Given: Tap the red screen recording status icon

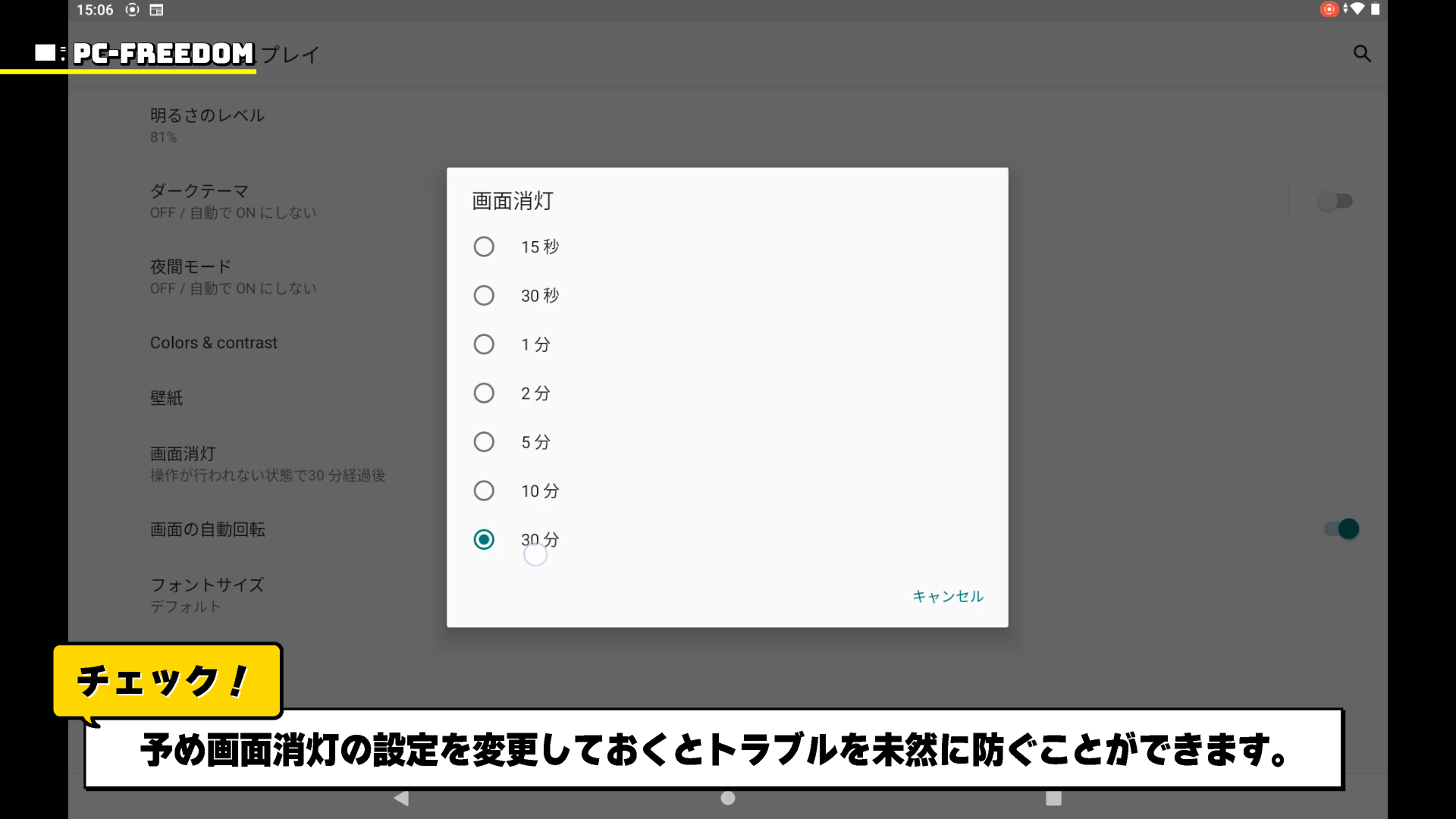Looking at the screenshot, I should (x=1329, y=9).
